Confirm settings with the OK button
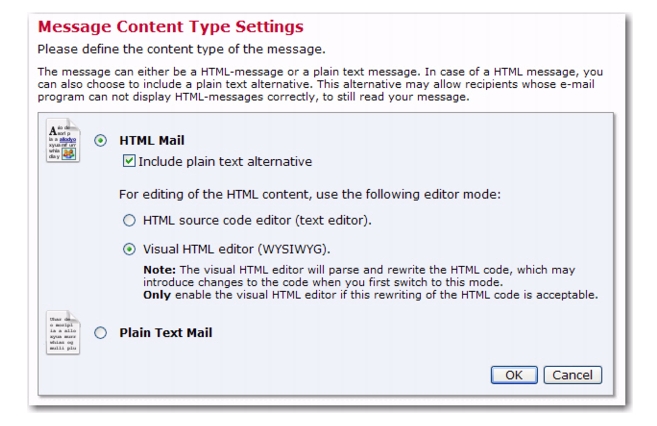 [x=514, y=375]
